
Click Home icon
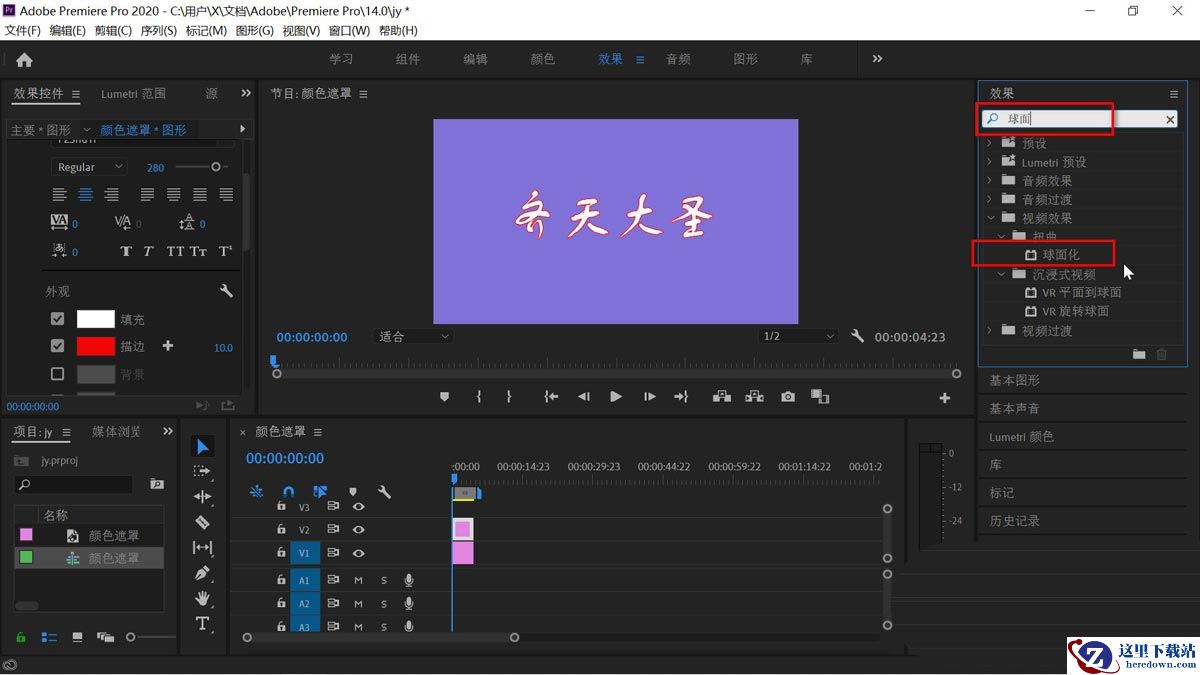tap(24, 60)
